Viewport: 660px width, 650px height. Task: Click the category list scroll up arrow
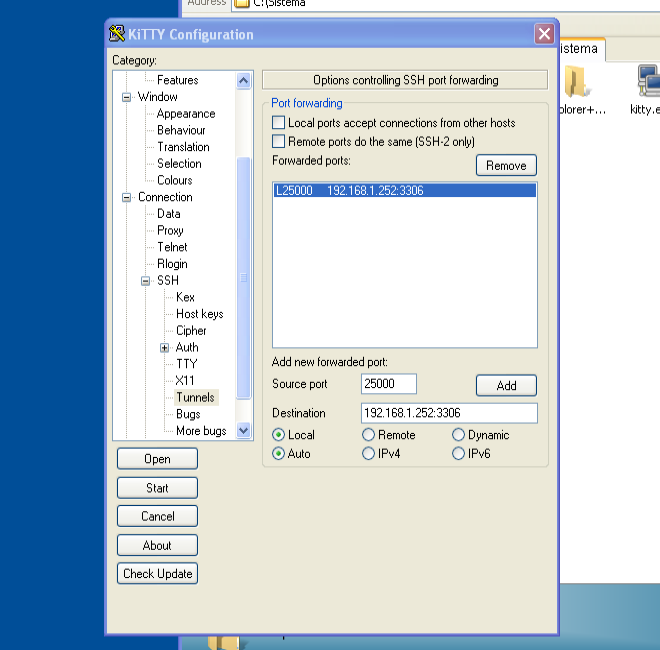[x=243, y=80]
